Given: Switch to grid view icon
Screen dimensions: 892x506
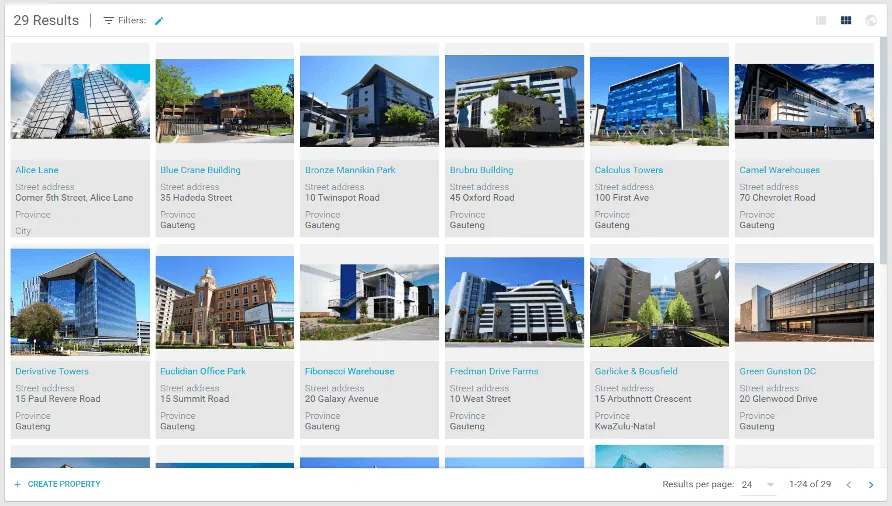Looking at the screenshot, I should [846, 20].
